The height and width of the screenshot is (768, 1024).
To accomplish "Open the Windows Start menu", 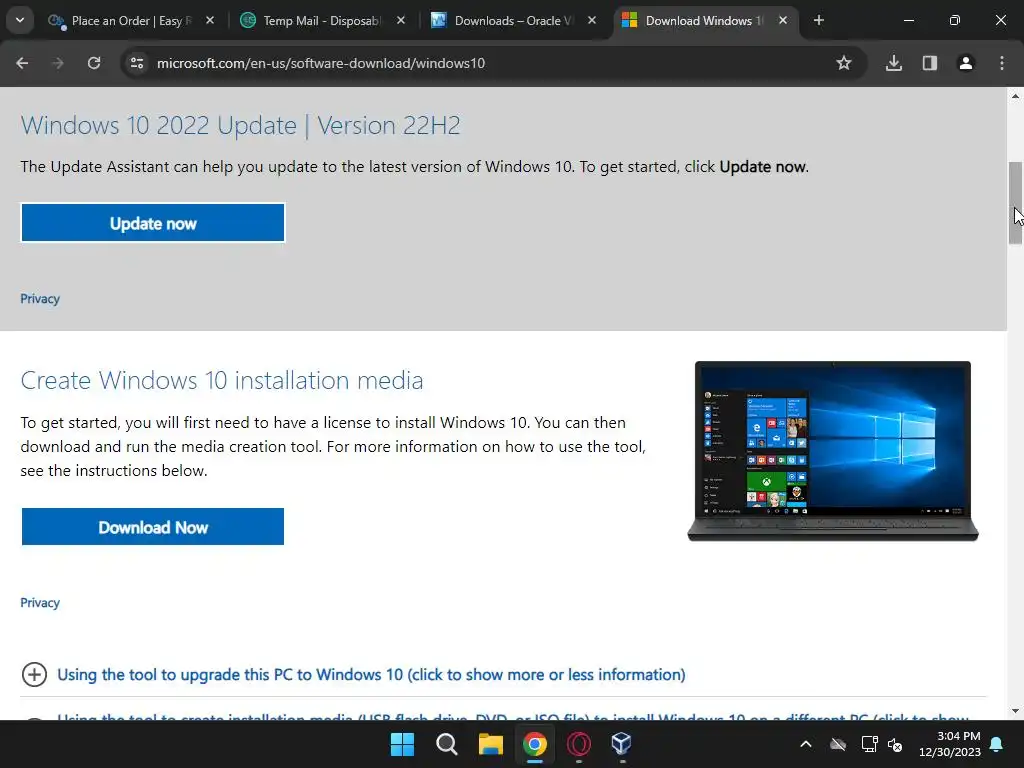I will 402,744.
